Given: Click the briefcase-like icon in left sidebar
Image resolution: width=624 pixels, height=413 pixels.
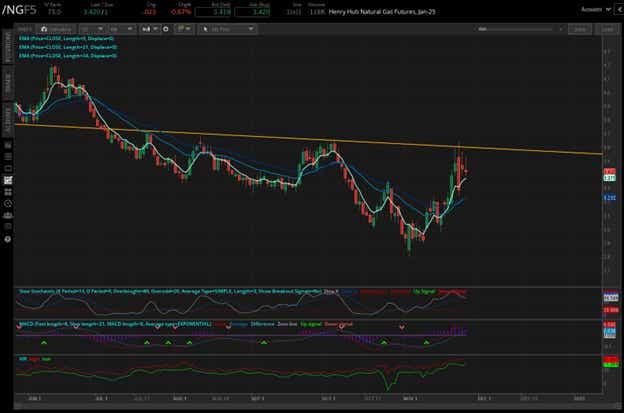Looking at the screenshot, I should point(8,215).
